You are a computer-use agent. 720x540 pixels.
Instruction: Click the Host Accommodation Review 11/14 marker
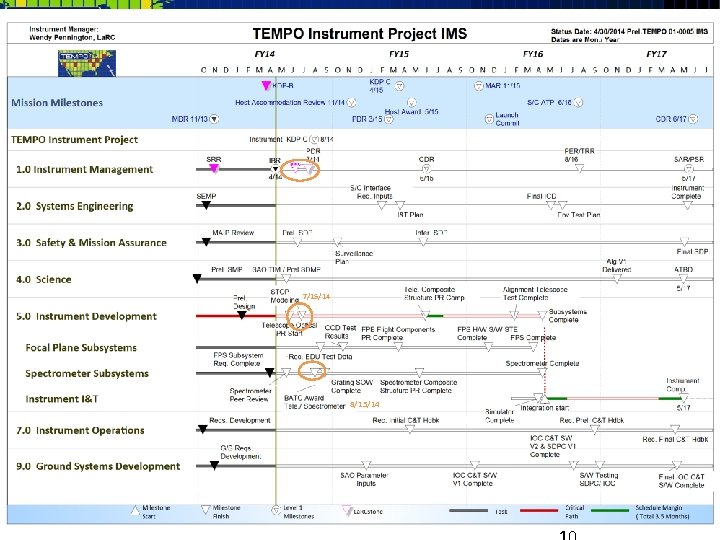click(351, 102)
